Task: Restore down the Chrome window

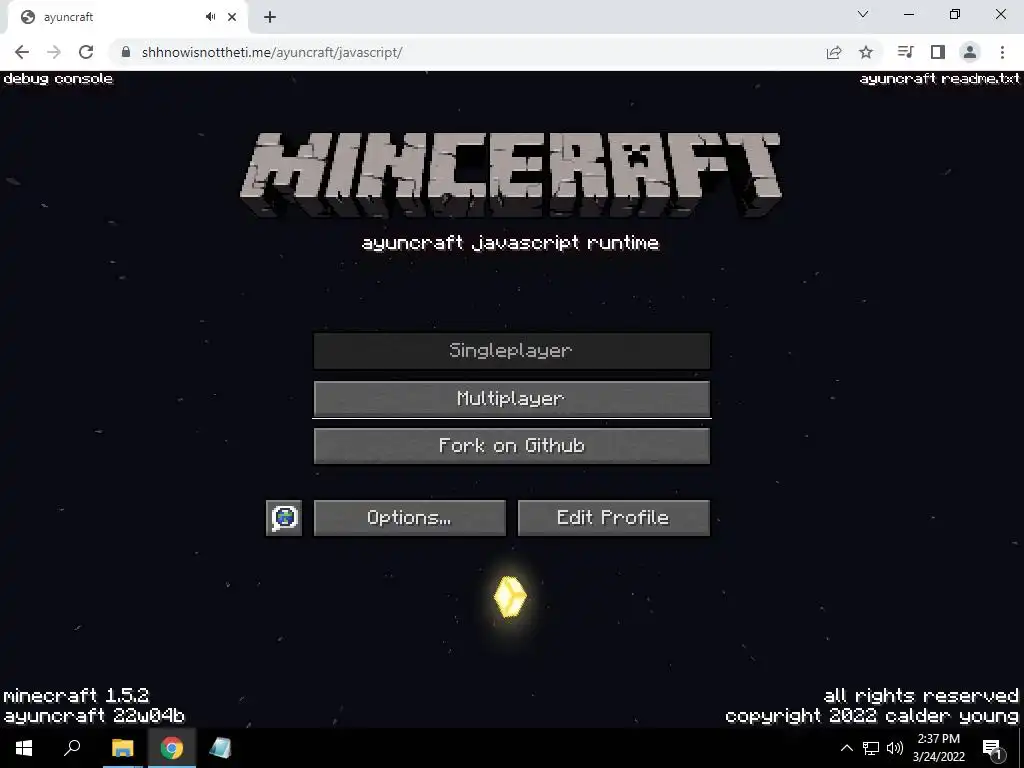Action: click(955, 14)
